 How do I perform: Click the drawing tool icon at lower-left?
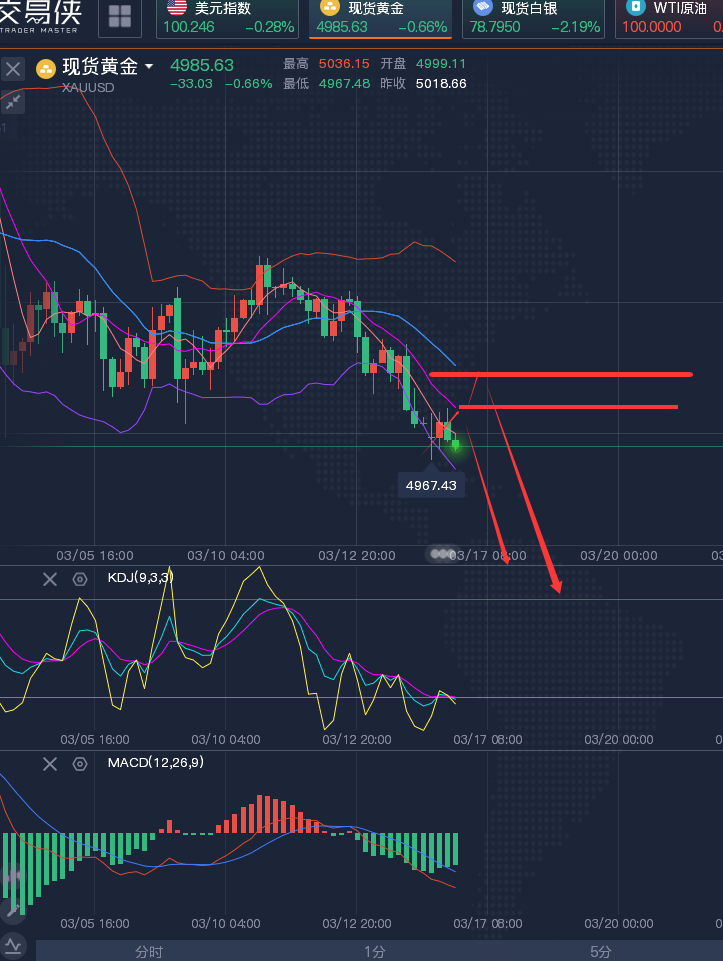coord(12,909)
